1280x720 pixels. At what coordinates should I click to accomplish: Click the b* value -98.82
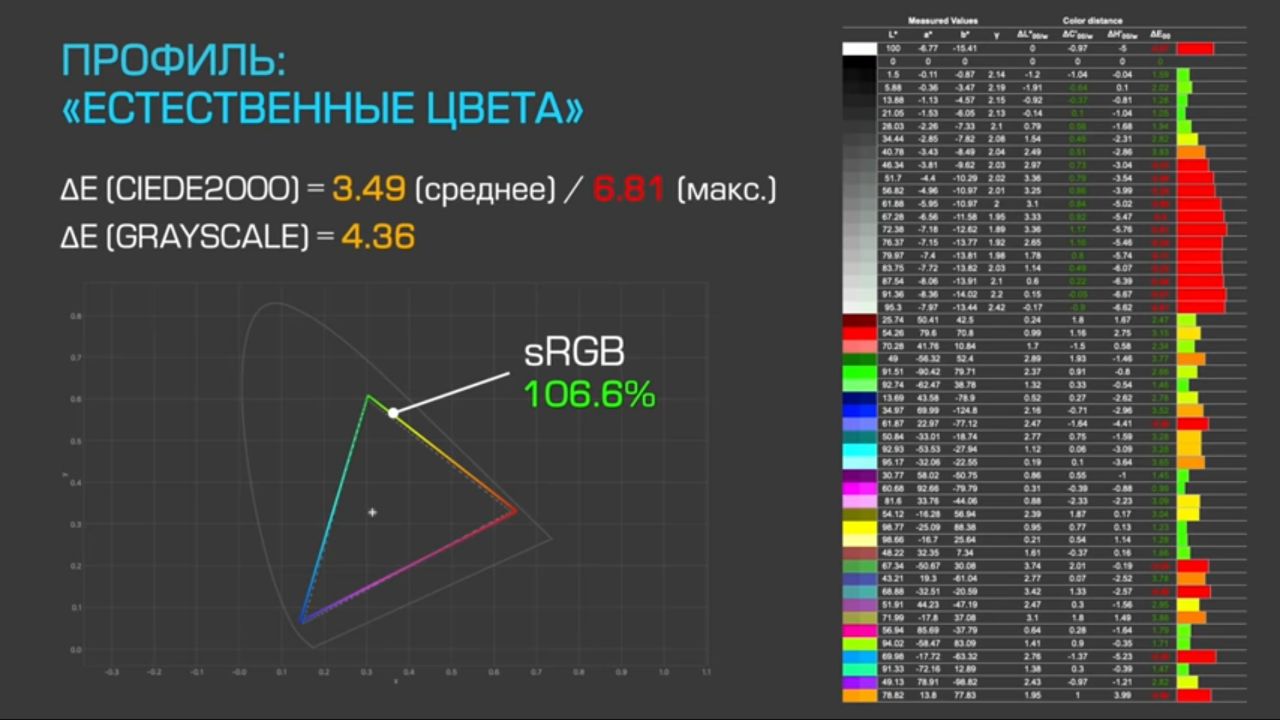(964, 681)
